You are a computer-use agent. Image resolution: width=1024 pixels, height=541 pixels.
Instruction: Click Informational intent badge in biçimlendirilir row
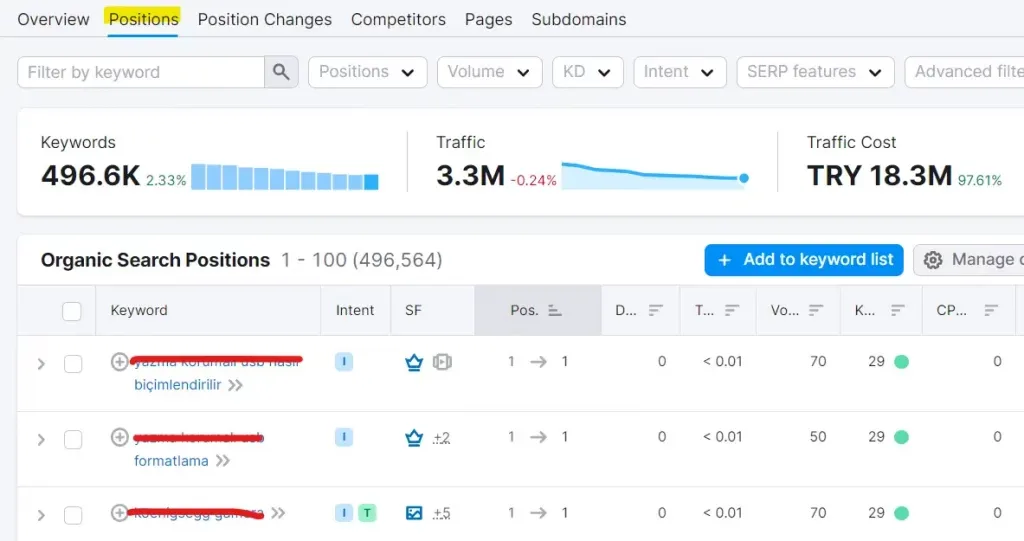pos(344,362)
